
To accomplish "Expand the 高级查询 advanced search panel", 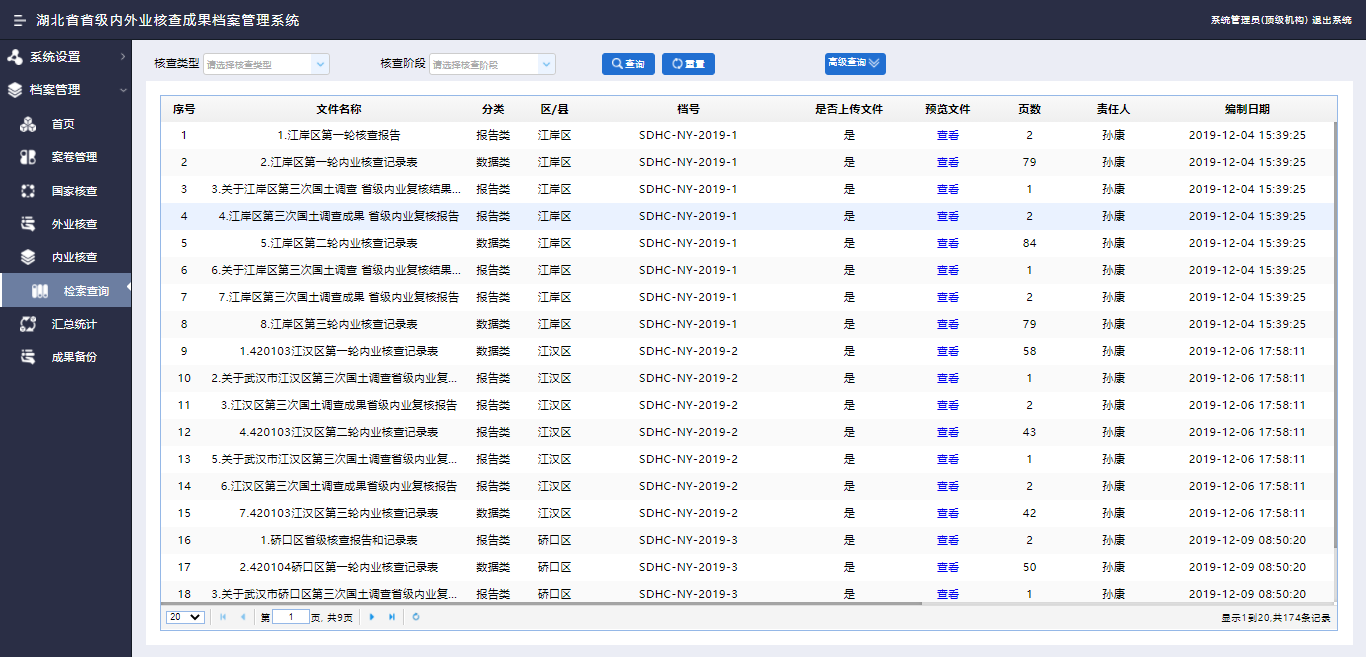I will (855, 63).
